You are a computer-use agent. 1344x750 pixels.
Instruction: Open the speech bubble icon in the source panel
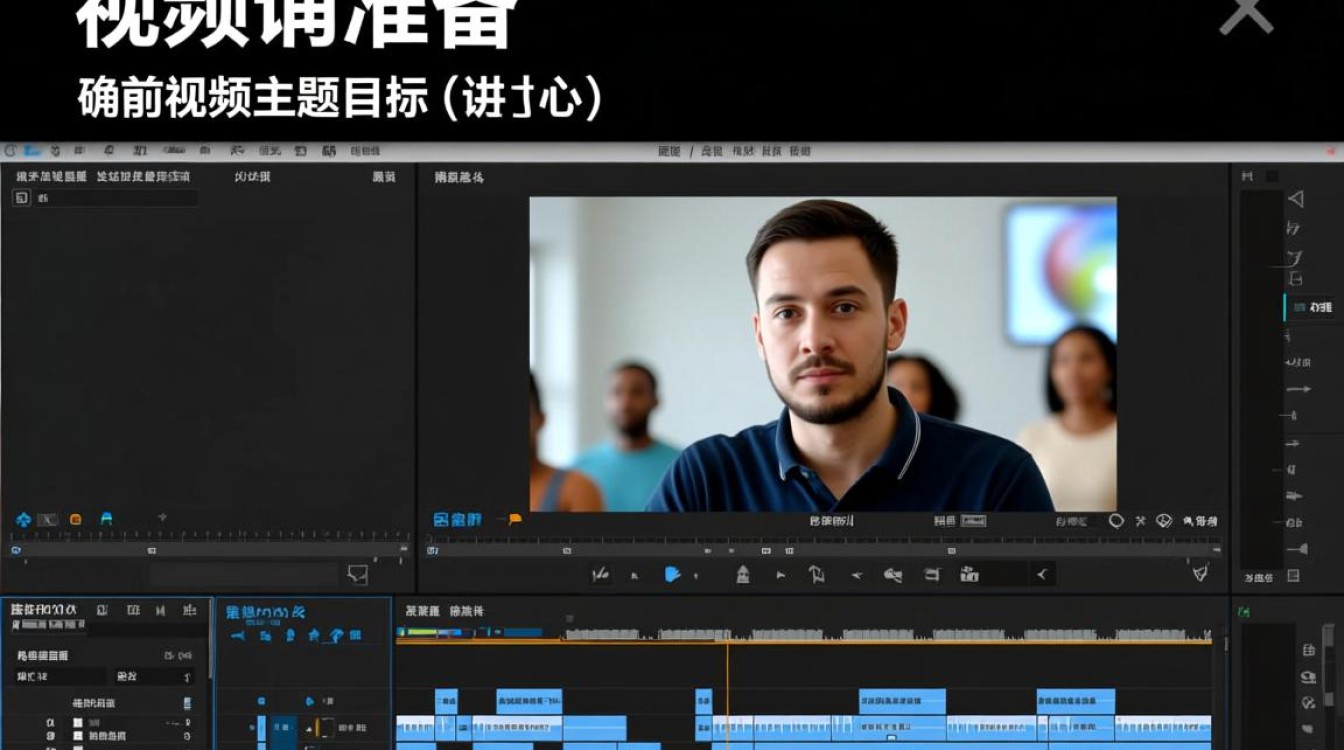point(357,574)
